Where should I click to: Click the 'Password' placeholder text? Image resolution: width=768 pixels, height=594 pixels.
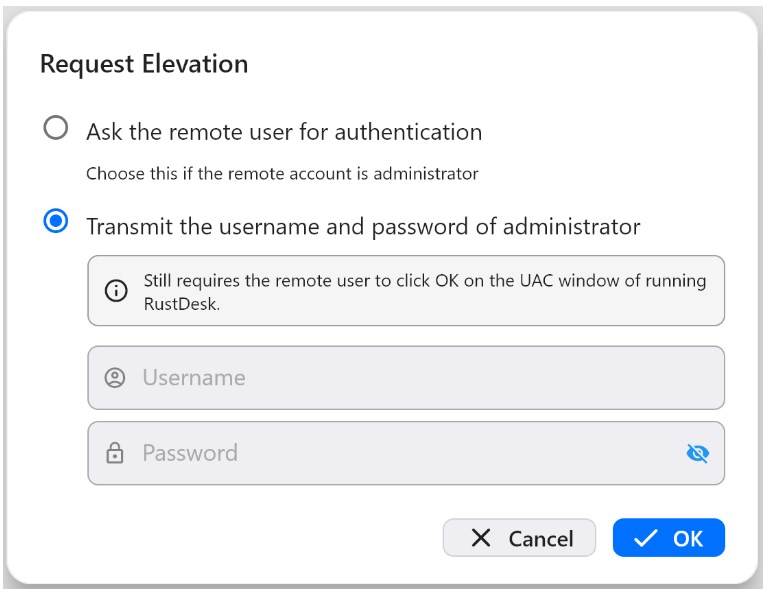(x=190, y=454)
